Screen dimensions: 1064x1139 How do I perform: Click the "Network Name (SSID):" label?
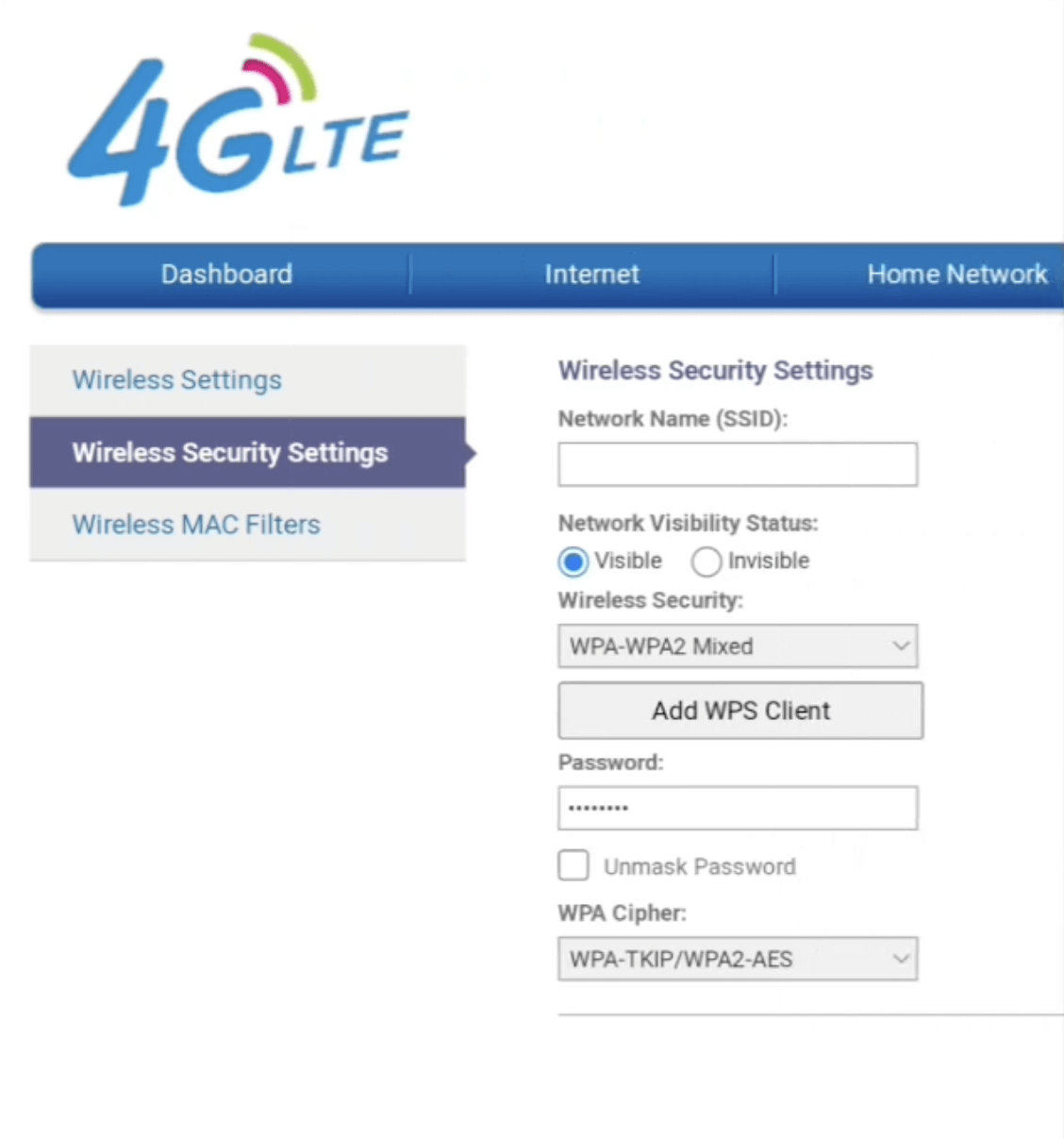point(673,419)
